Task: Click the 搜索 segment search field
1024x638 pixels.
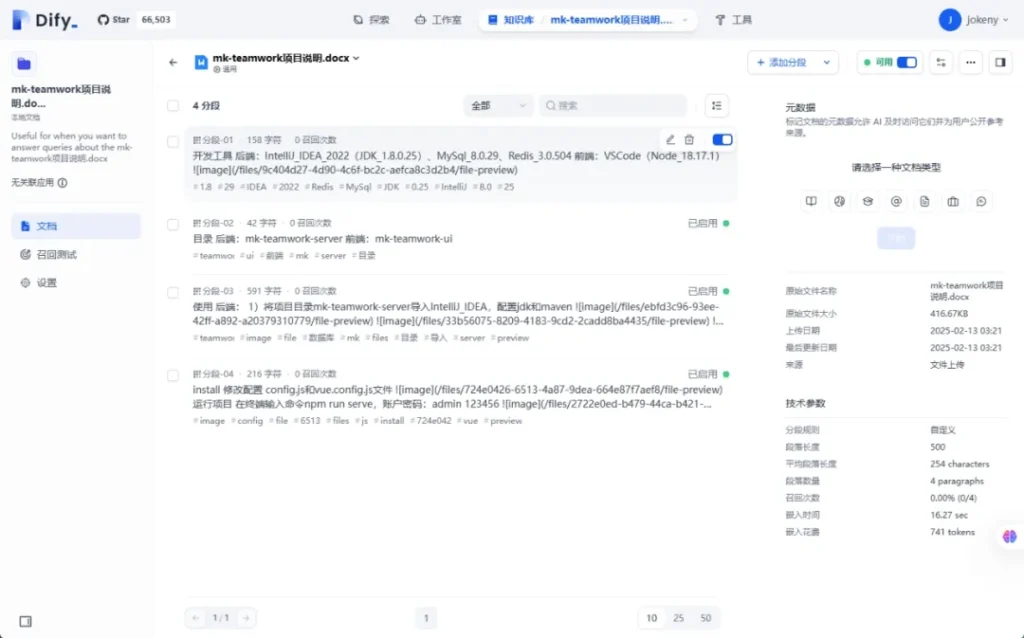Action: pos(613,105)
